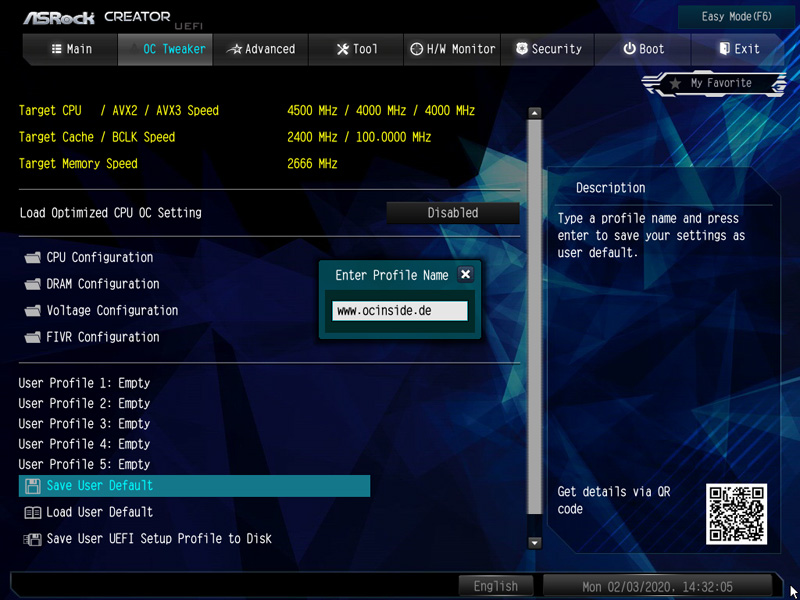Open the Advanced tab
Image resolution: width=800 pixels, height=600 pixels.
[x=260, y=49]
